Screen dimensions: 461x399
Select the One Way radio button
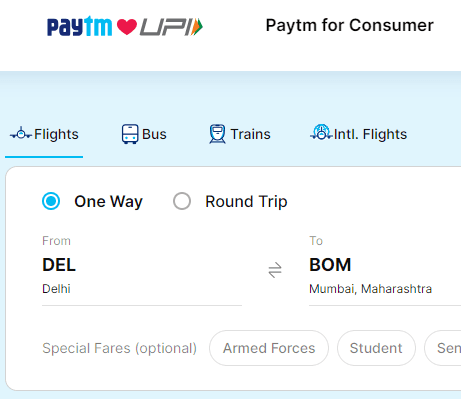[51, 201]
